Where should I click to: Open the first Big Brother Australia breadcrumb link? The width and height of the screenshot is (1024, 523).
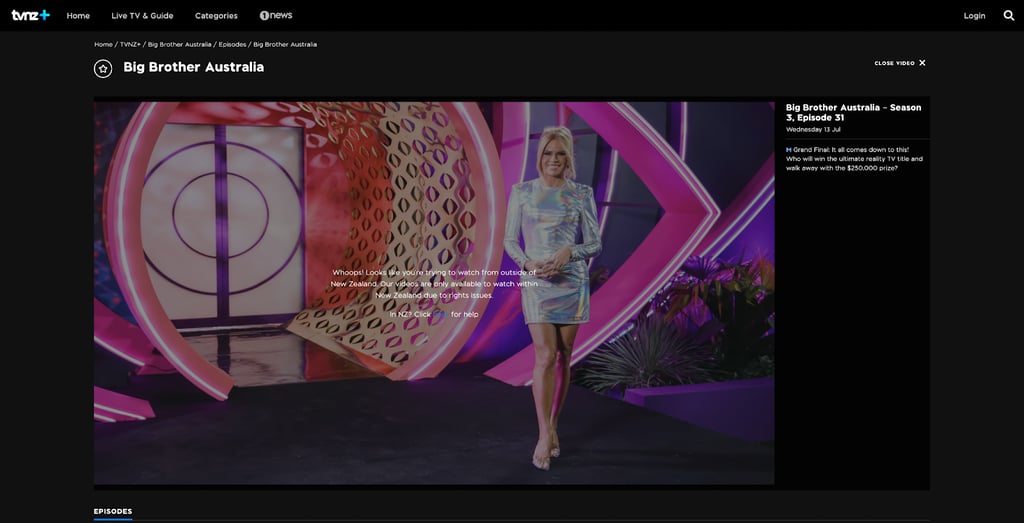(x=180, y=44)
